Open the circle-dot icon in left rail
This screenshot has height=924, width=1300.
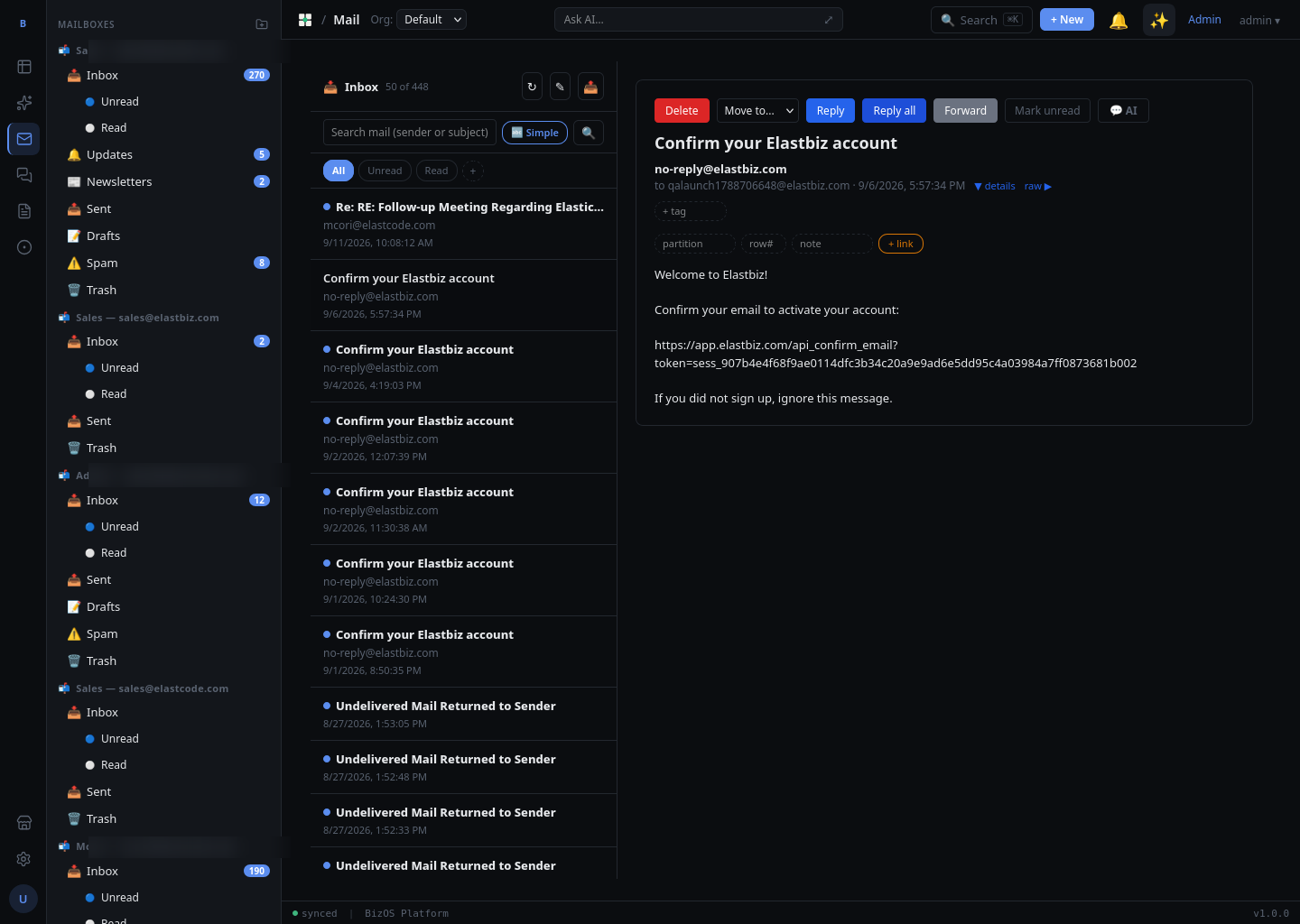24,247
